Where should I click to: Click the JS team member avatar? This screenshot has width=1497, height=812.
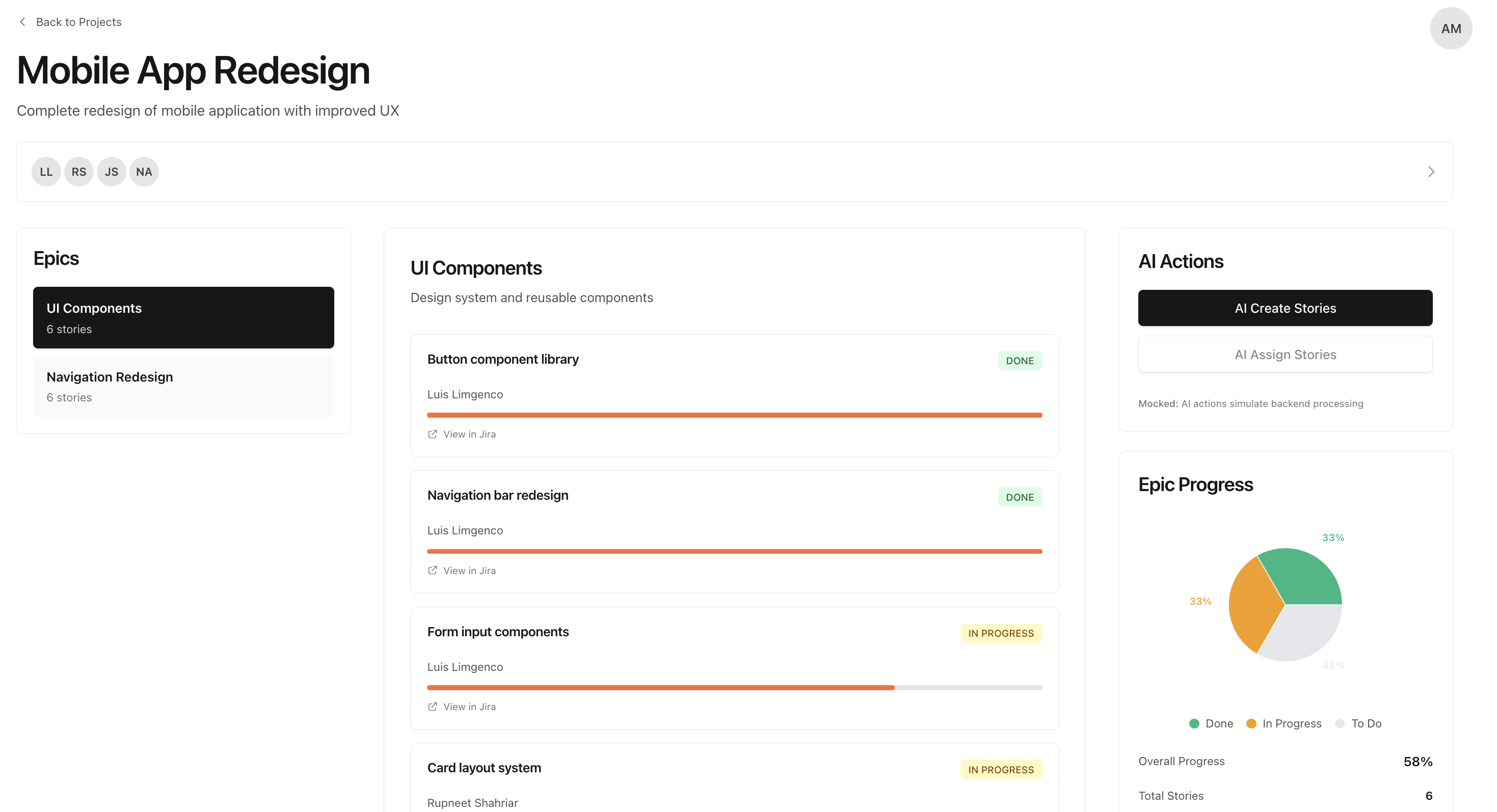pos(111,172)
